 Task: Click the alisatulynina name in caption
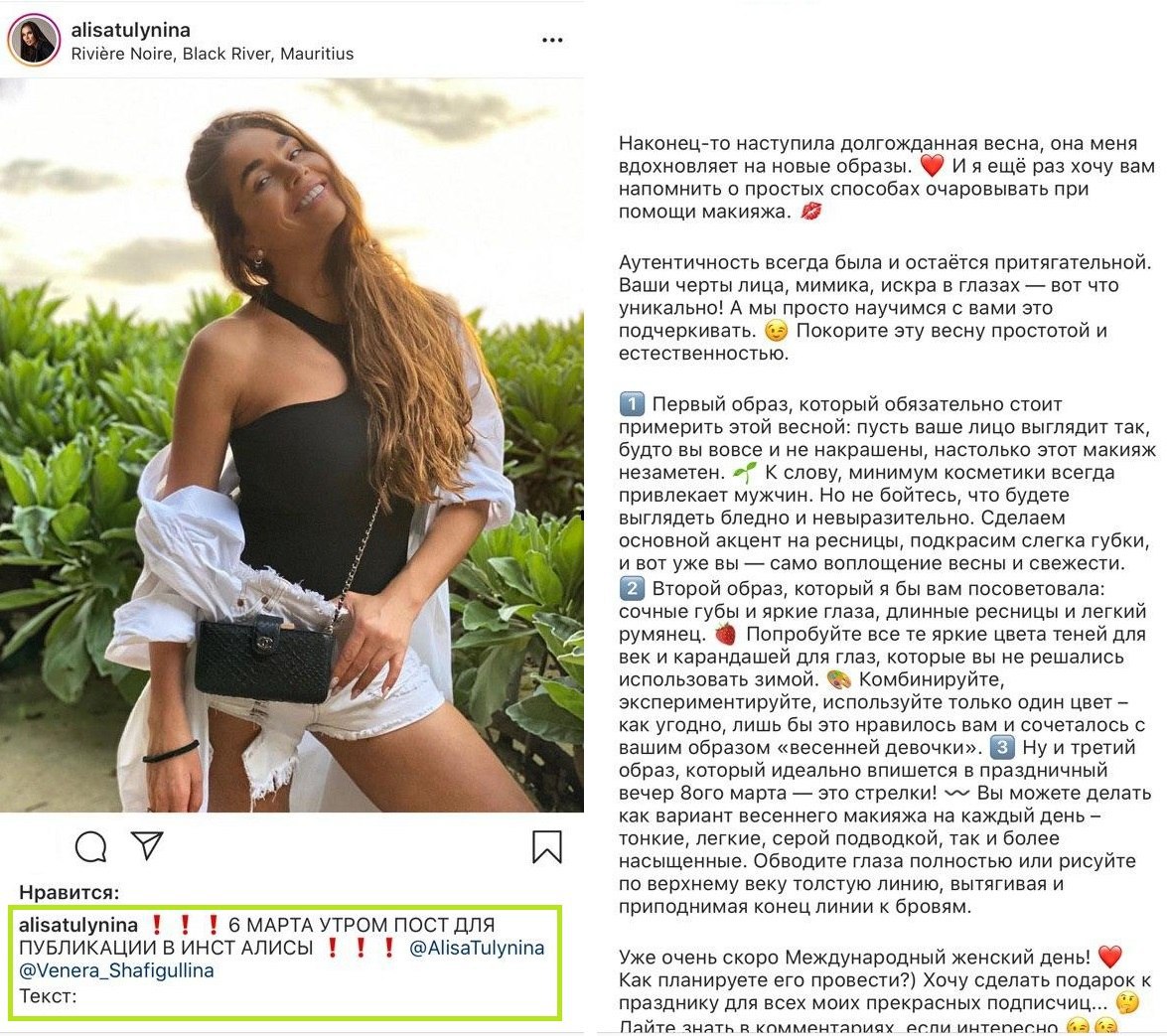click(x=78, y=925)
